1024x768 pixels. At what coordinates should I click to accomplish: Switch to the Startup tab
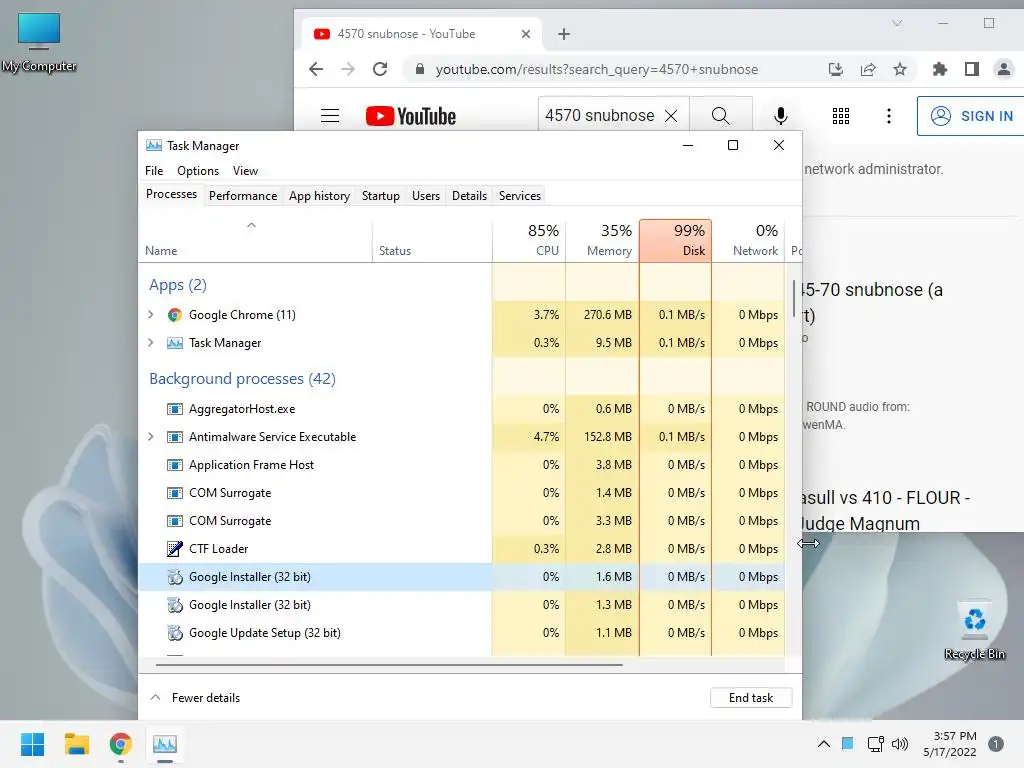(x=381, y=196)
